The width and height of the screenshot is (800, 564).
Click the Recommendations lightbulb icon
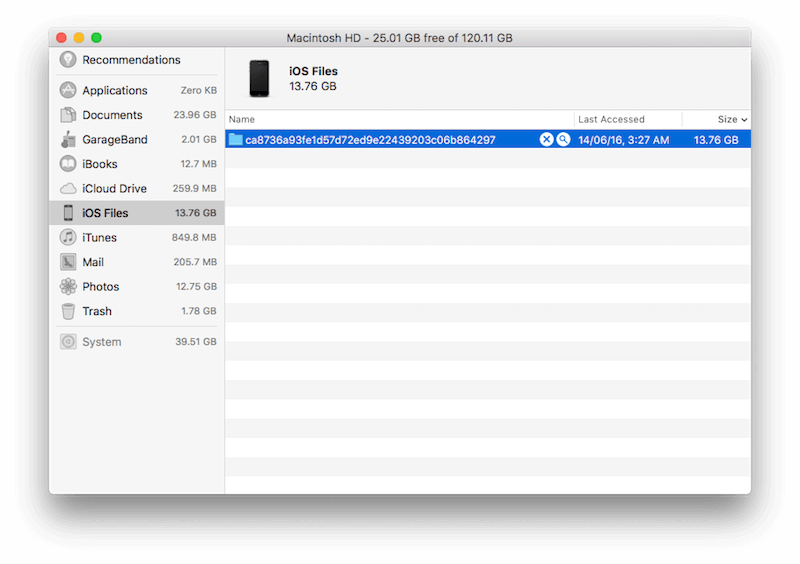[68, 60]
